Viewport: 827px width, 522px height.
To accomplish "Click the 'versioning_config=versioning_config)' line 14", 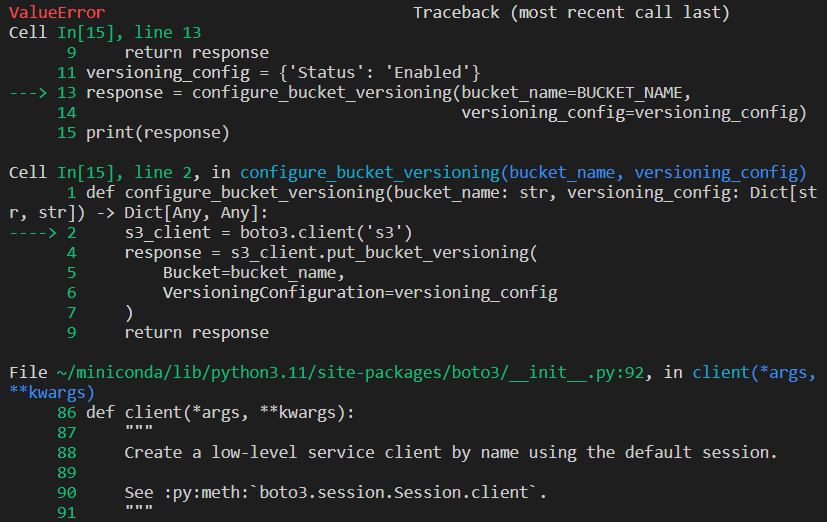I will 634,112.
